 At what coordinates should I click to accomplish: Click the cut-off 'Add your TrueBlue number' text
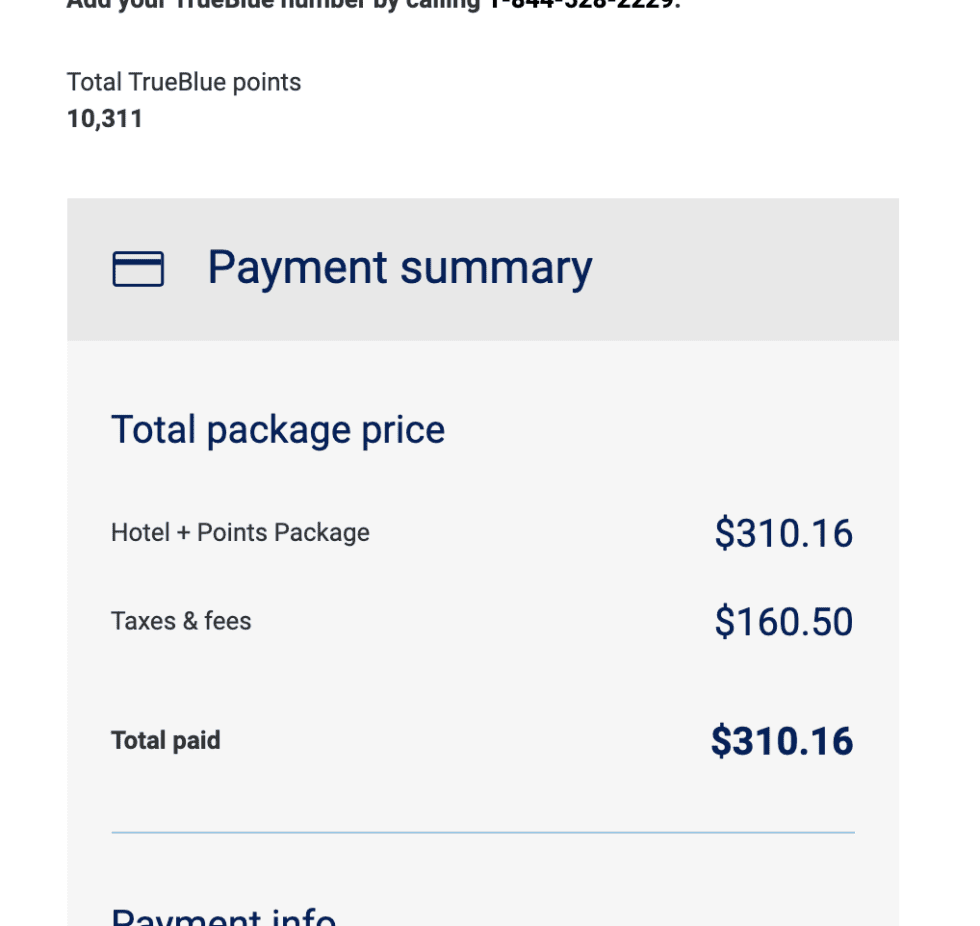pyautogui.click(x=270, y=4)
